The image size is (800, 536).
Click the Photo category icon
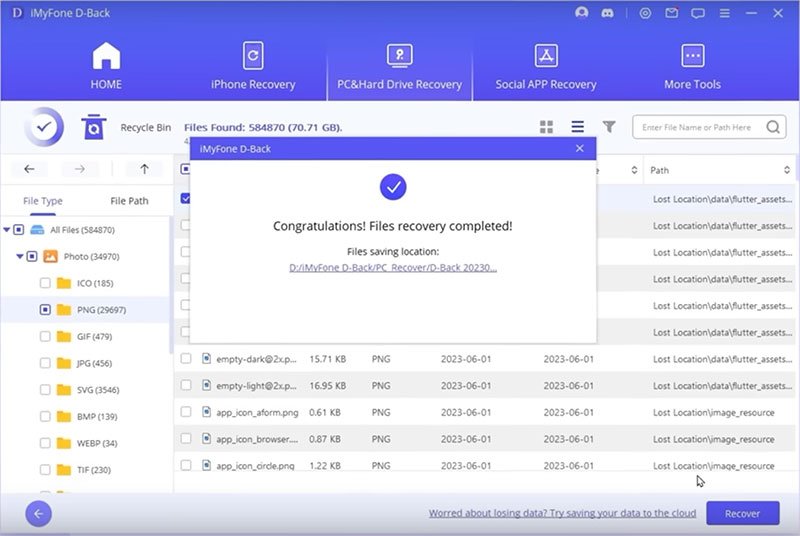(51, 256)
